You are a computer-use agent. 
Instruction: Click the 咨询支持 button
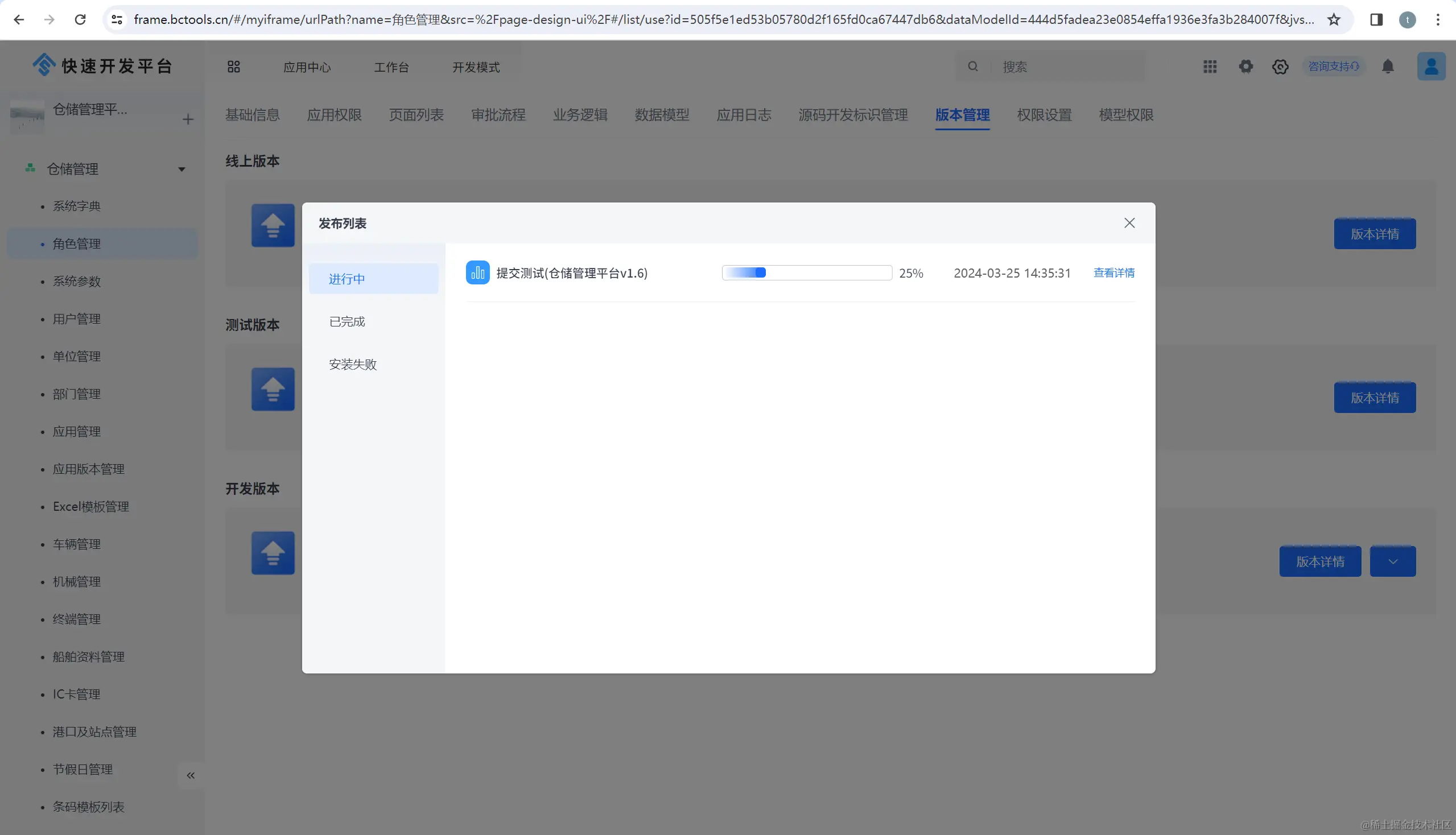click(1333, 67)
